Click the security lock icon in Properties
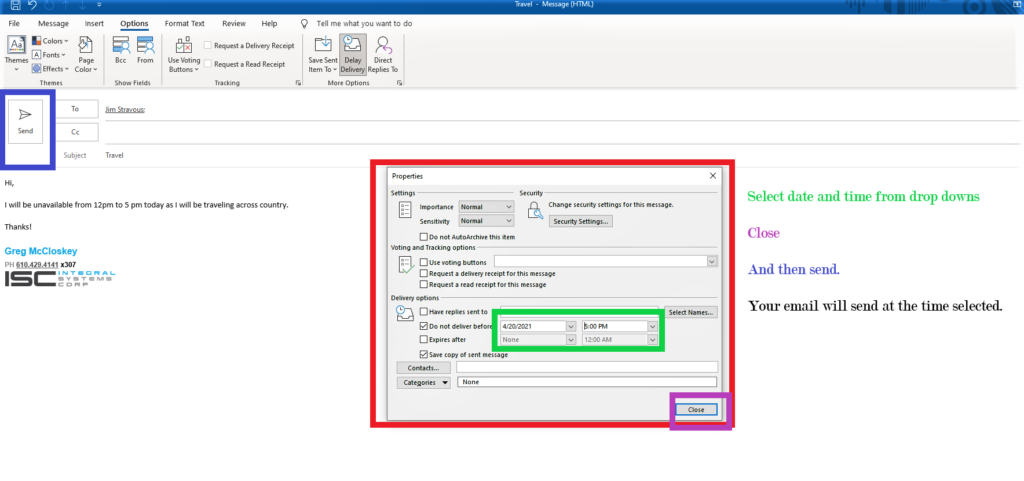 536,209
